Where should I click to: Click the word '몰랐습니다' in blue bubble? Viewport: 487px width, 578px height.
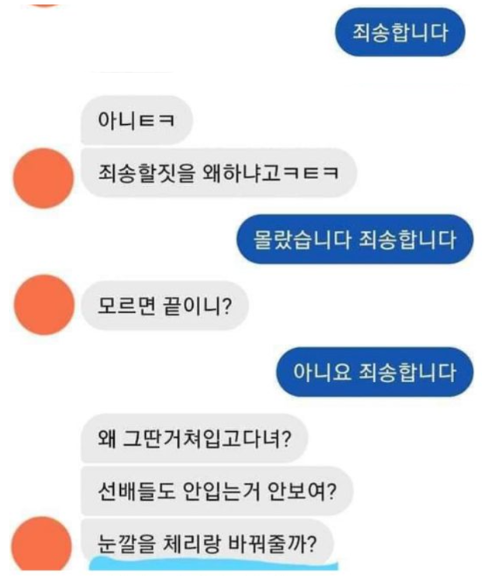click(302, 240)
